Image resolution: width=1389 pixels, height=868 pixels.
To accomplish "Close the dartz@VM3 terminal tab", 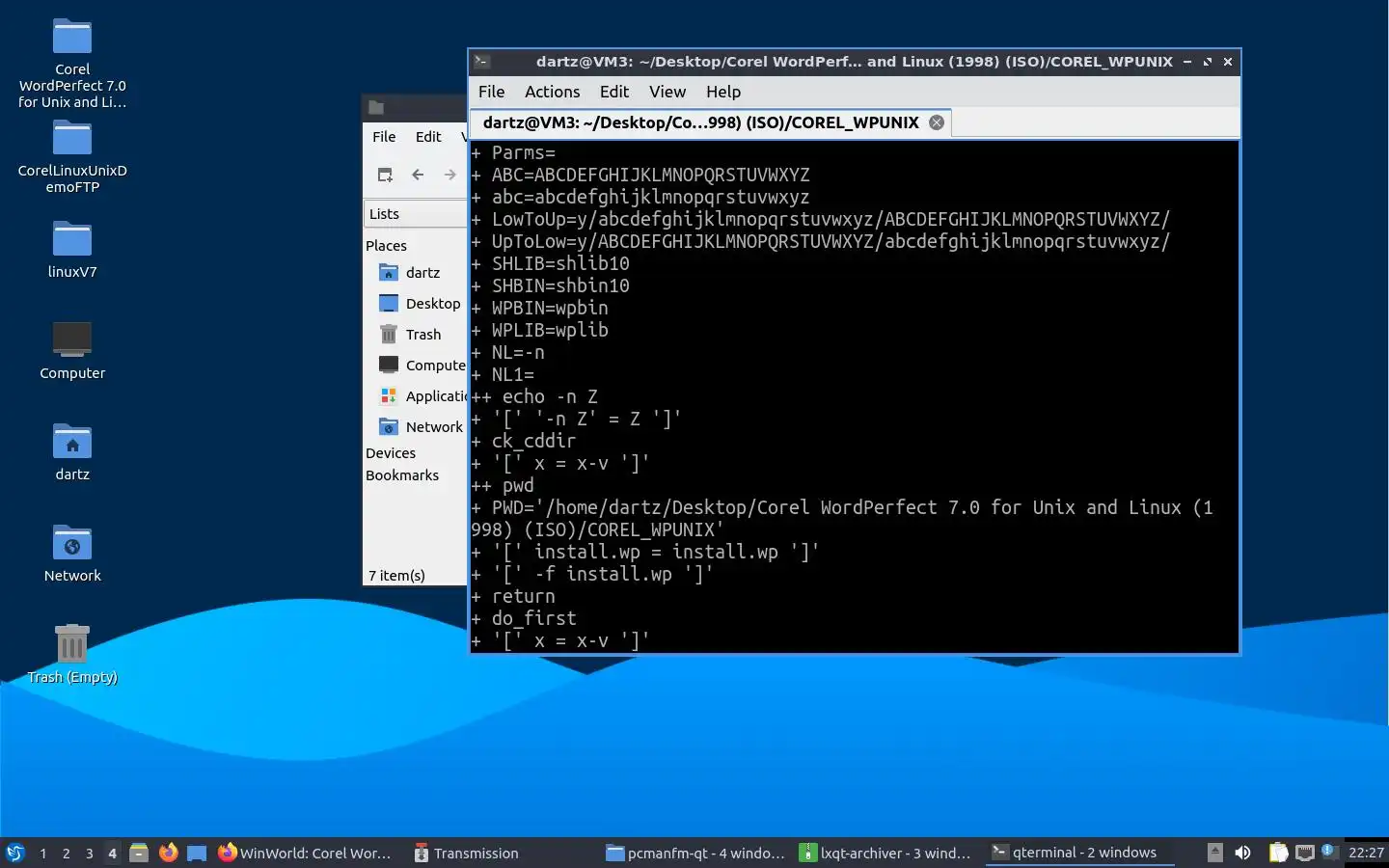I will click(x=937, y=122).
